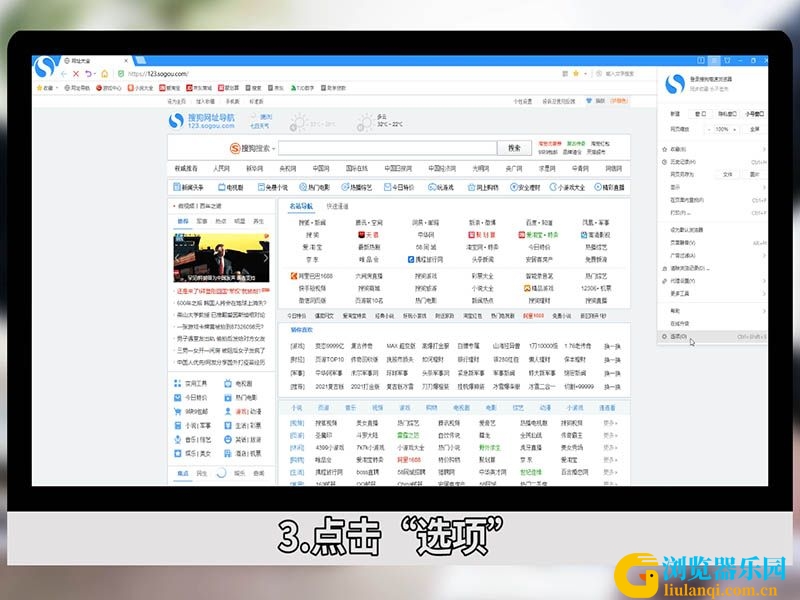Screen dimensions: 800x600
Task: Click 携程旅行网 blue icon link
Action: [411, 259]
